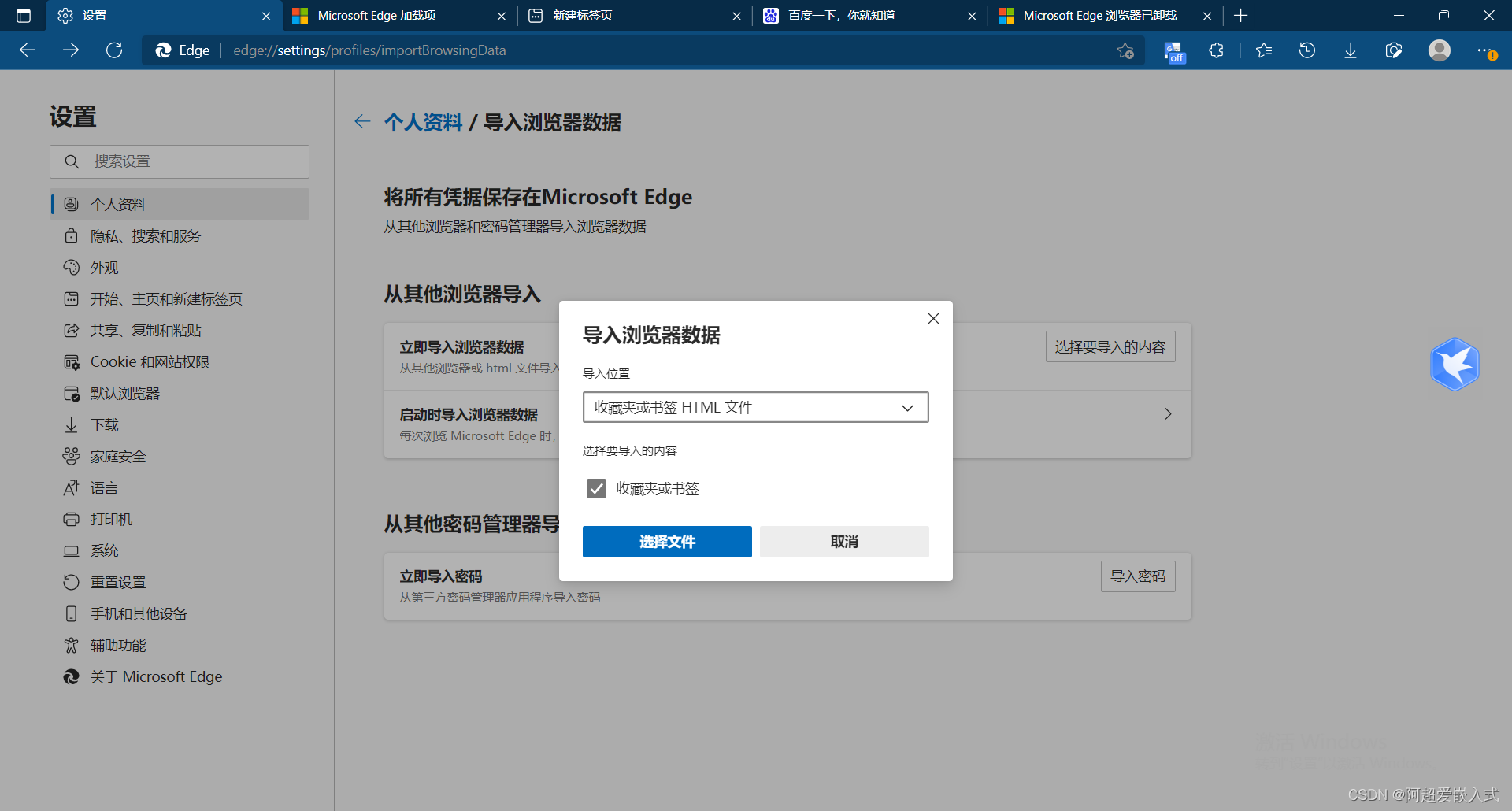Switch to the Microsoft Edge 浏览器已卸载 tab
This screenshot has height=811, width=1512.
coord(1106,16)
